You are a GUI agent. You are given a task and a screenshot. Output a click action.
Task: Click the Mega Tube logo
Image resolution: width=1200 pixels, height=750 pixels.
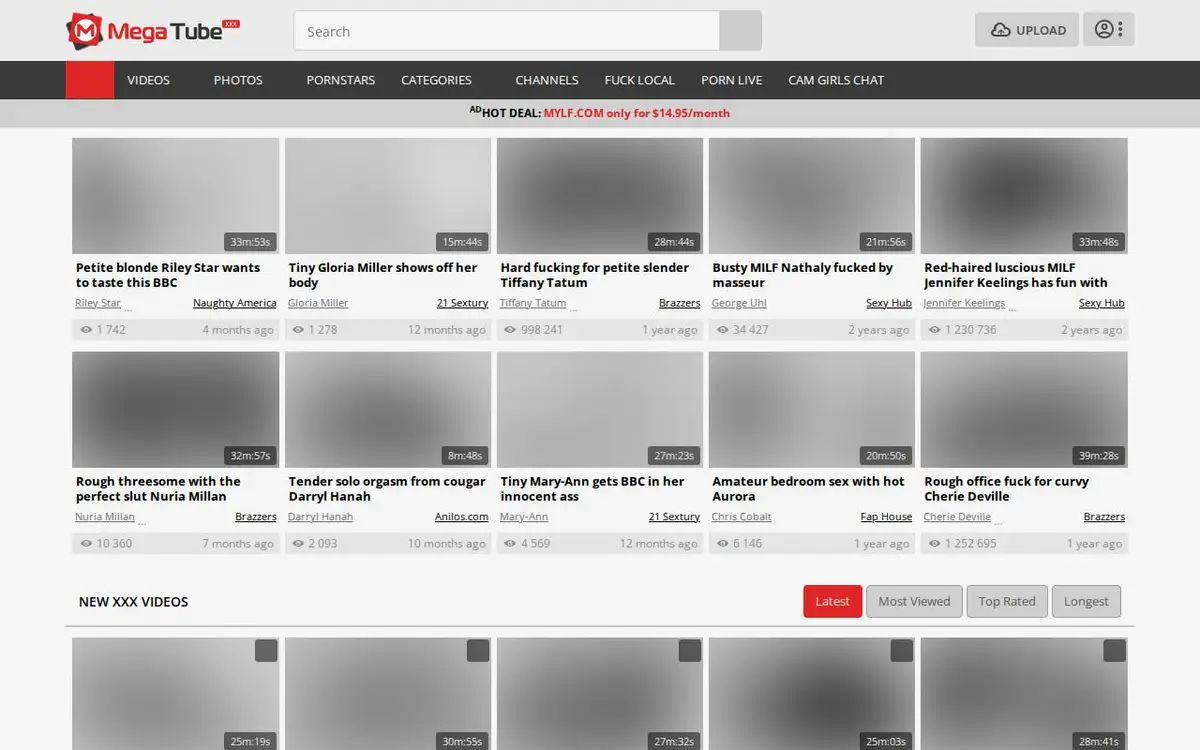(x=153, y=31)
